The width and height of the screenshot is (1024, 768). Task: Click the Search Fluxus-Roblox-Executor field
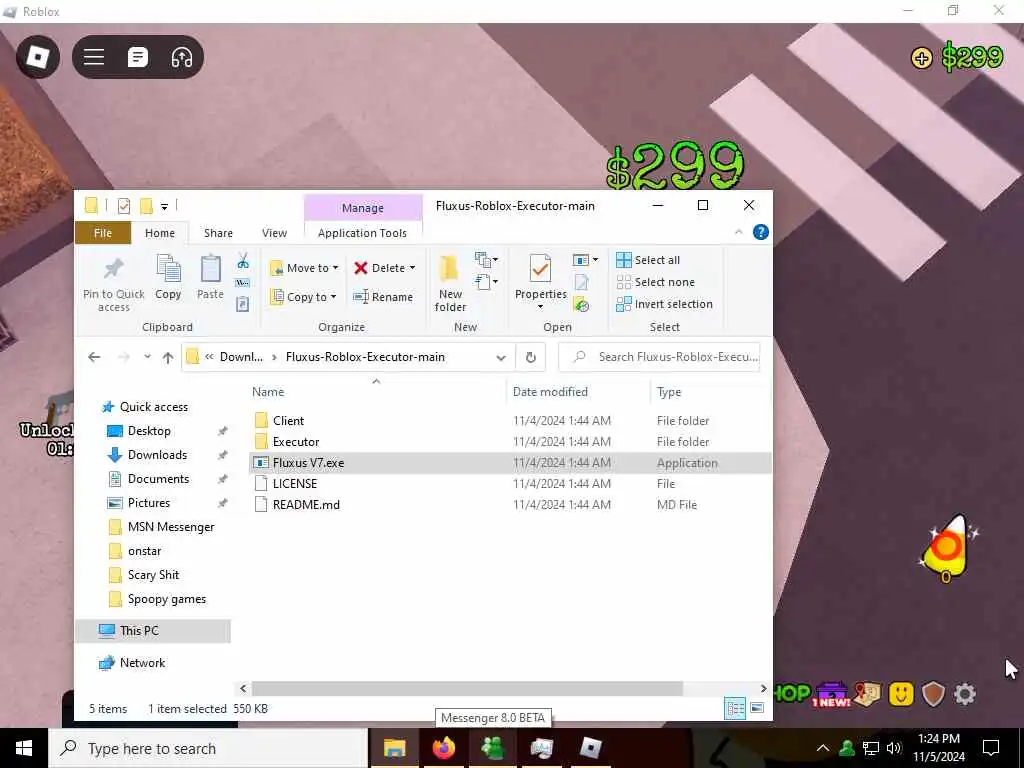(659, 357)
